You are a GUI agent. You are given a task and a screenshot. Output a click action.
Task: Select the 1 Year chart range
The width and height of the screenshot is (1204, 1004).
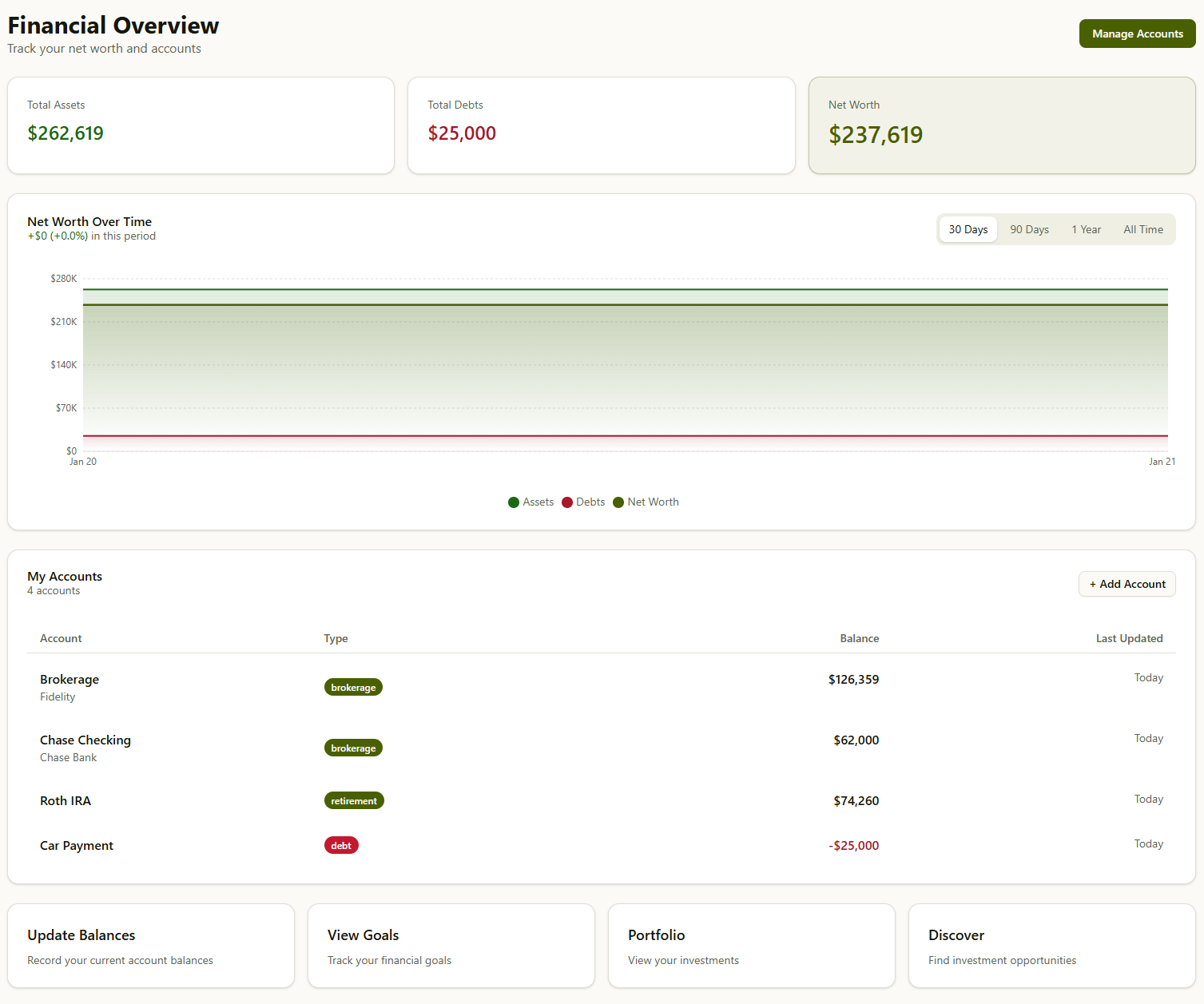(1086, 229)
